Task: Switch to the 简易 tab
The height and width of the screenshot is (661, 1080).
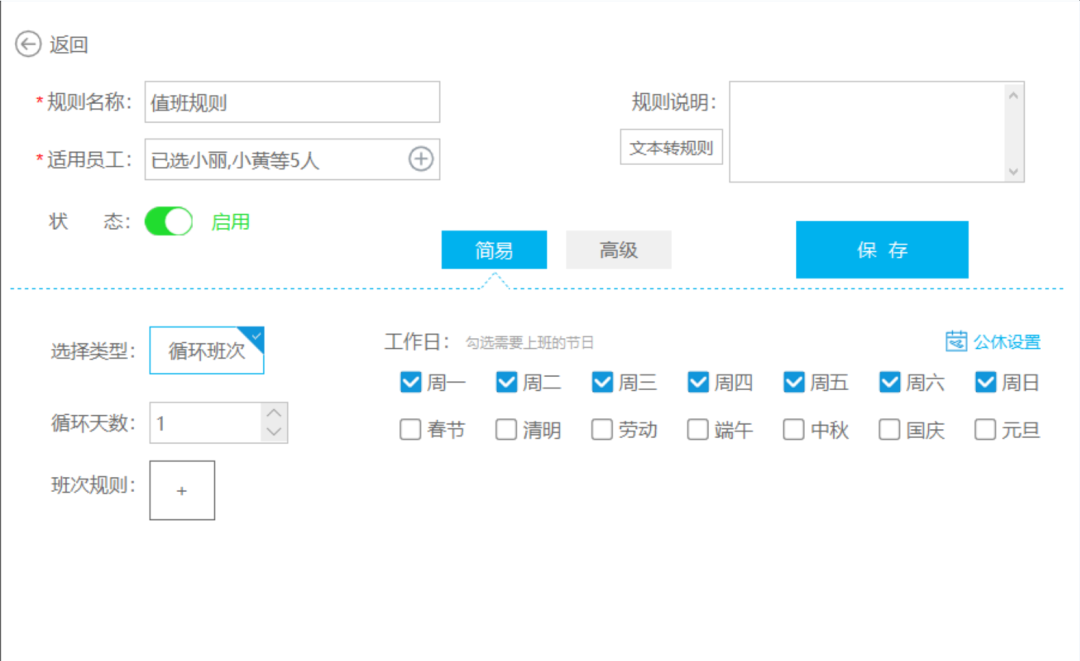Action: (494, 249)
